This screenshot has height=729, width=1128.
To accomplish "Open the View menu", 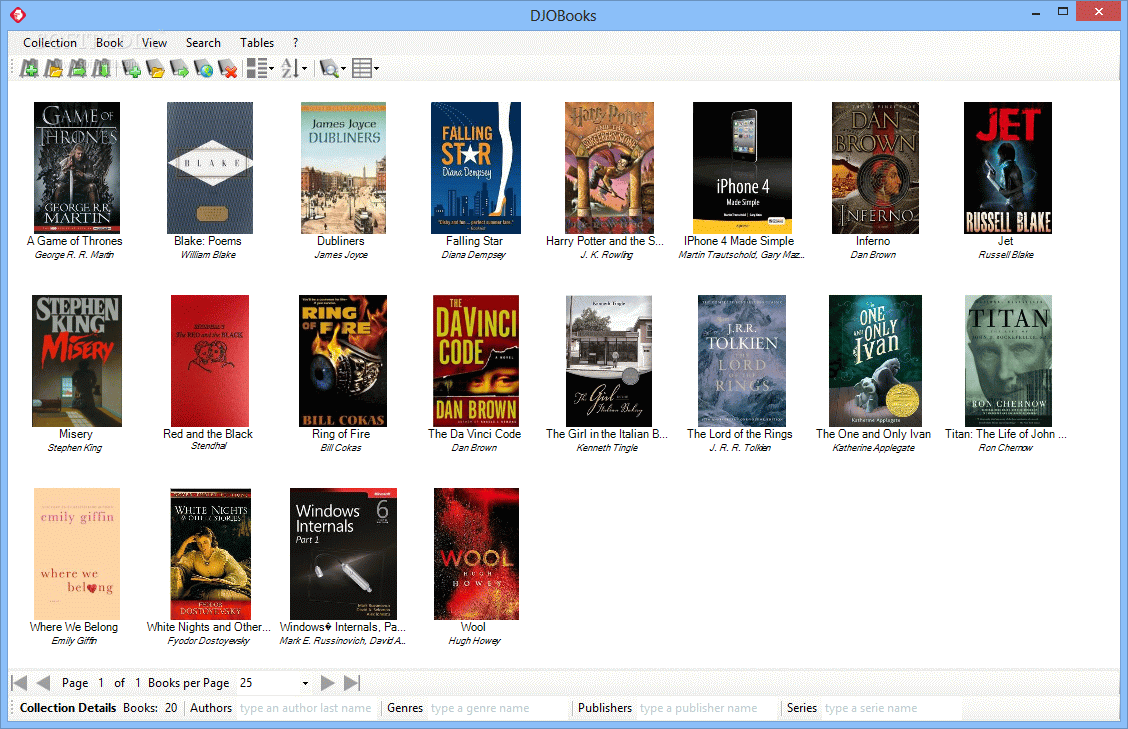I will coord(154,42).
